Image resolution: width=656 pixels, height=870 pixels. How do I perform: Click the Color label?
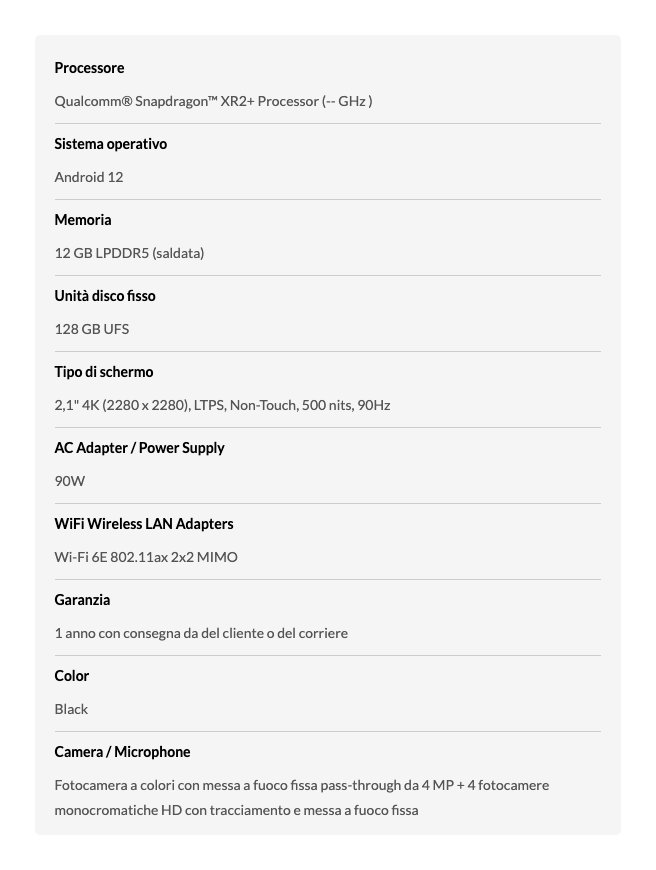[72, 676]
